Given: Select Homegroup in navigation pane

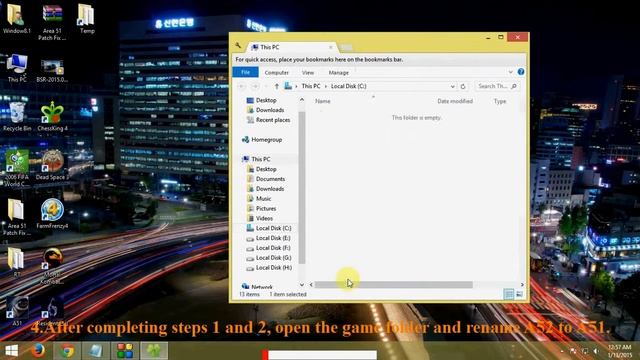Looking at the screenshot, I should [262, 140].
